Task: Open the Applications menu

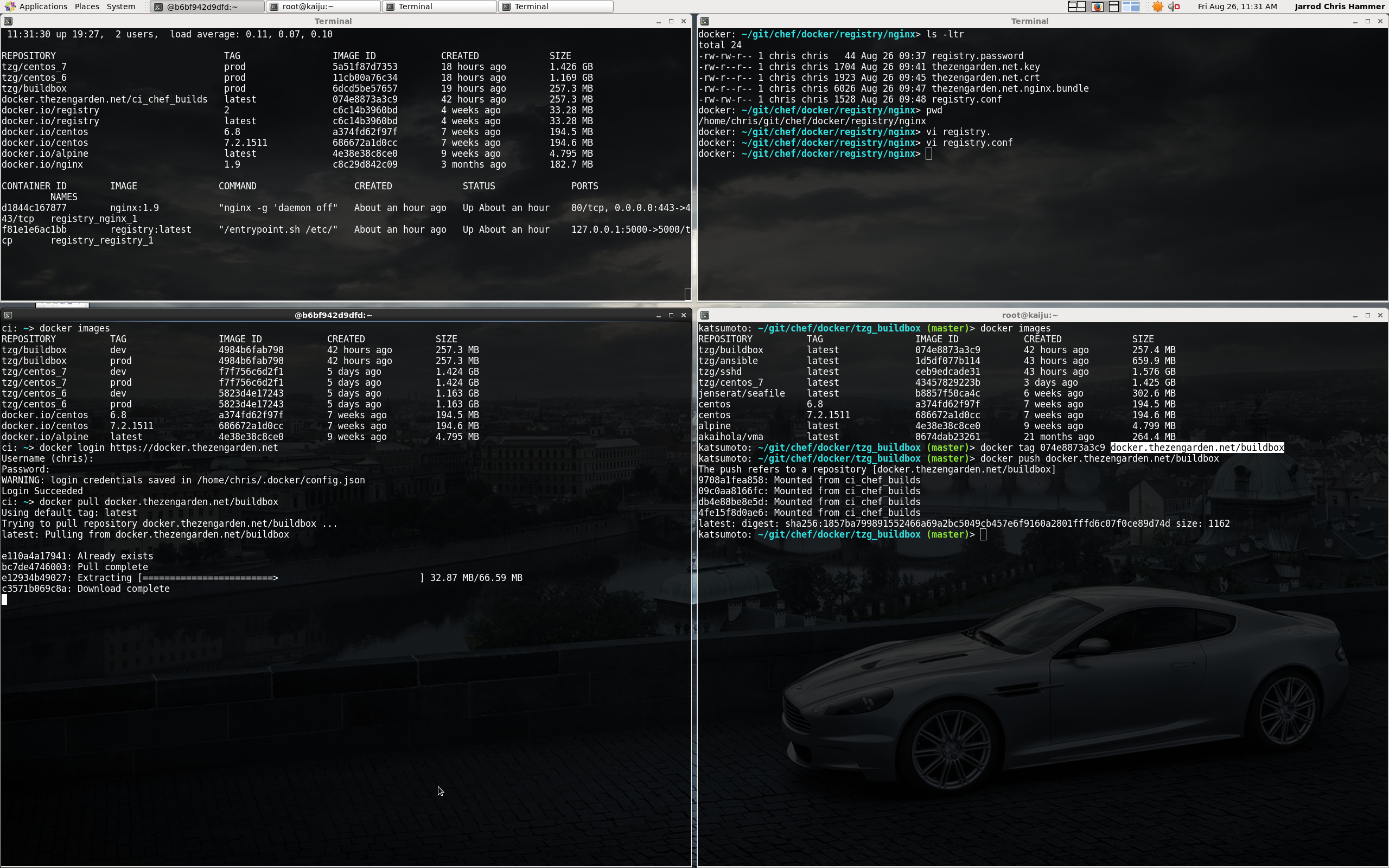Action: [x=43, y=7]
